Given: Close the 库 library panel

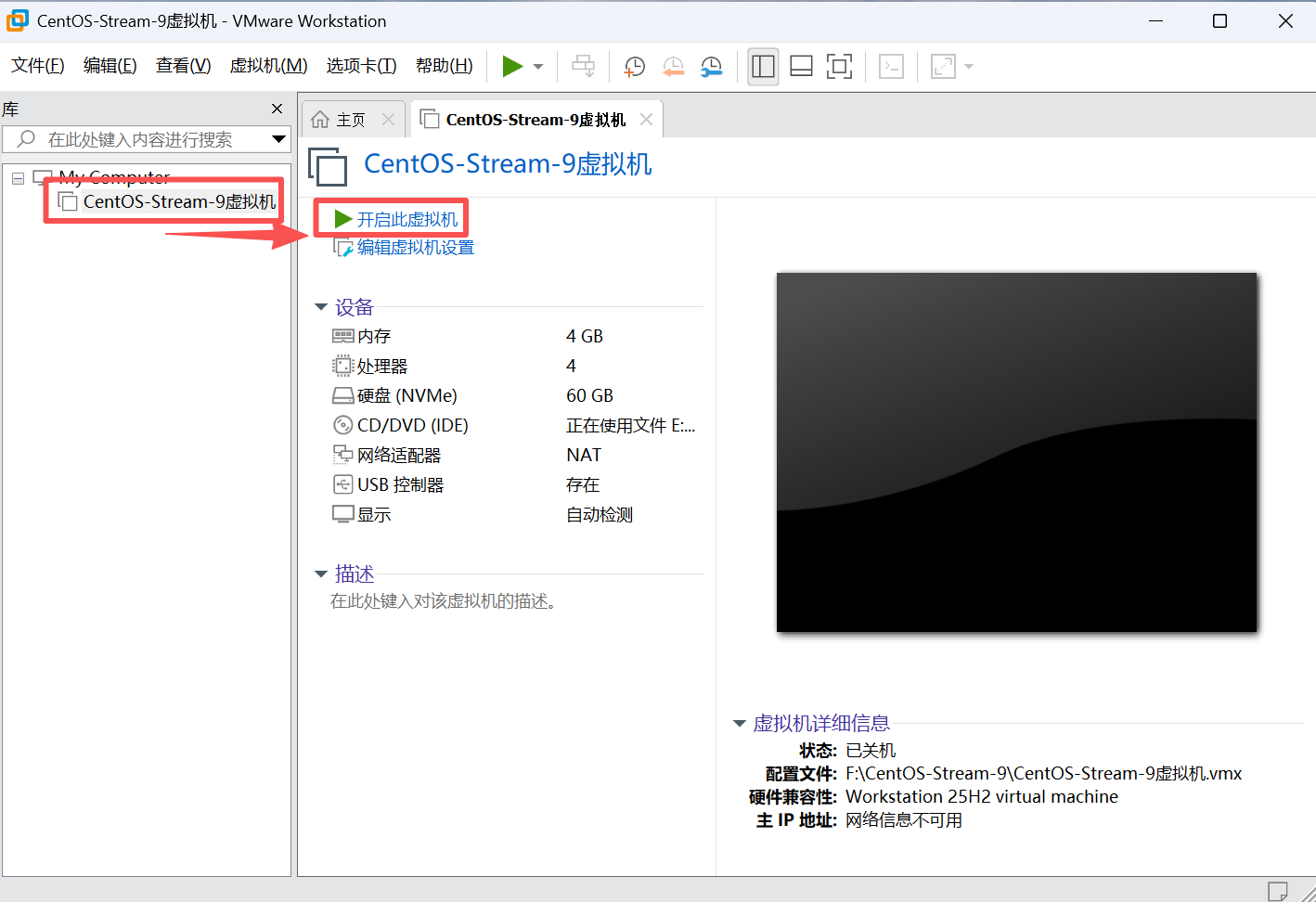Looking at the screenshot, I should [x=277, y=109].
